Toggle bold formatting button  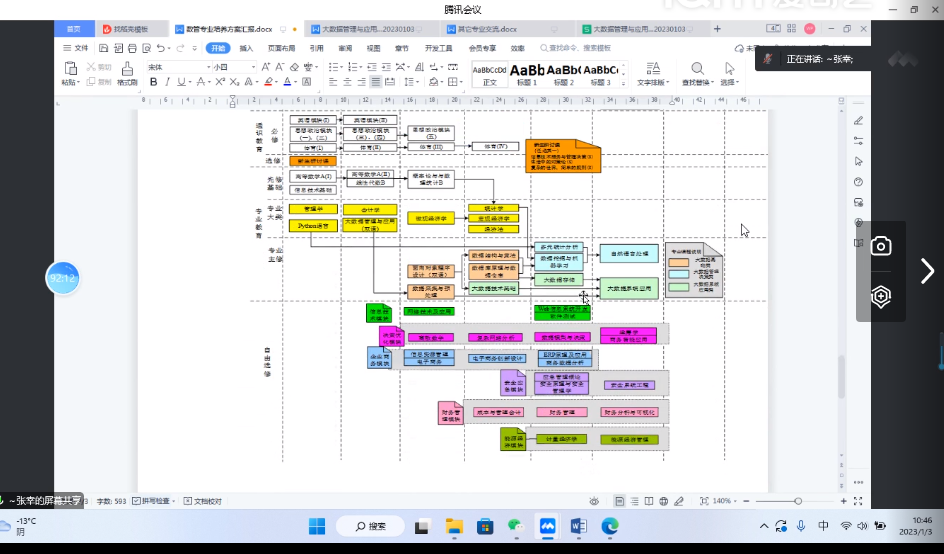point(153,82)
